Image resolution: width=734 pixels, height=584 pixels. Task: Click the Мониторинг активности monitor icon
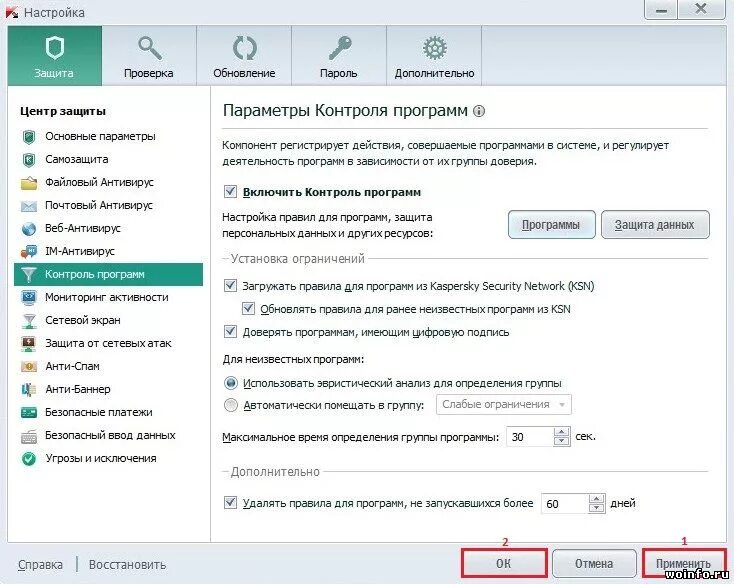click(x=29, y=298)
